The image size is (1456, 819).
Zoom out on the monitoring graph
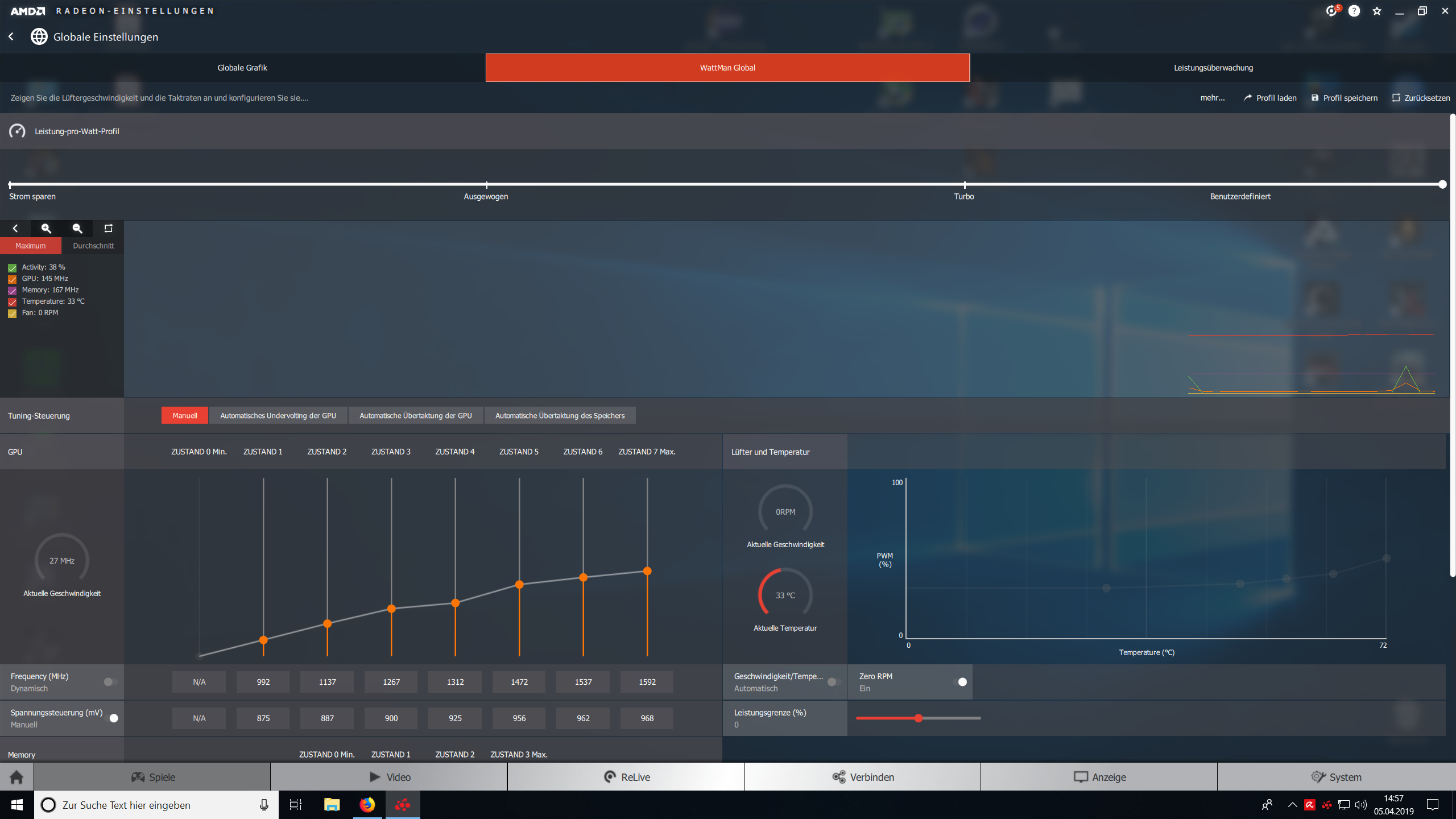(77, 229)
